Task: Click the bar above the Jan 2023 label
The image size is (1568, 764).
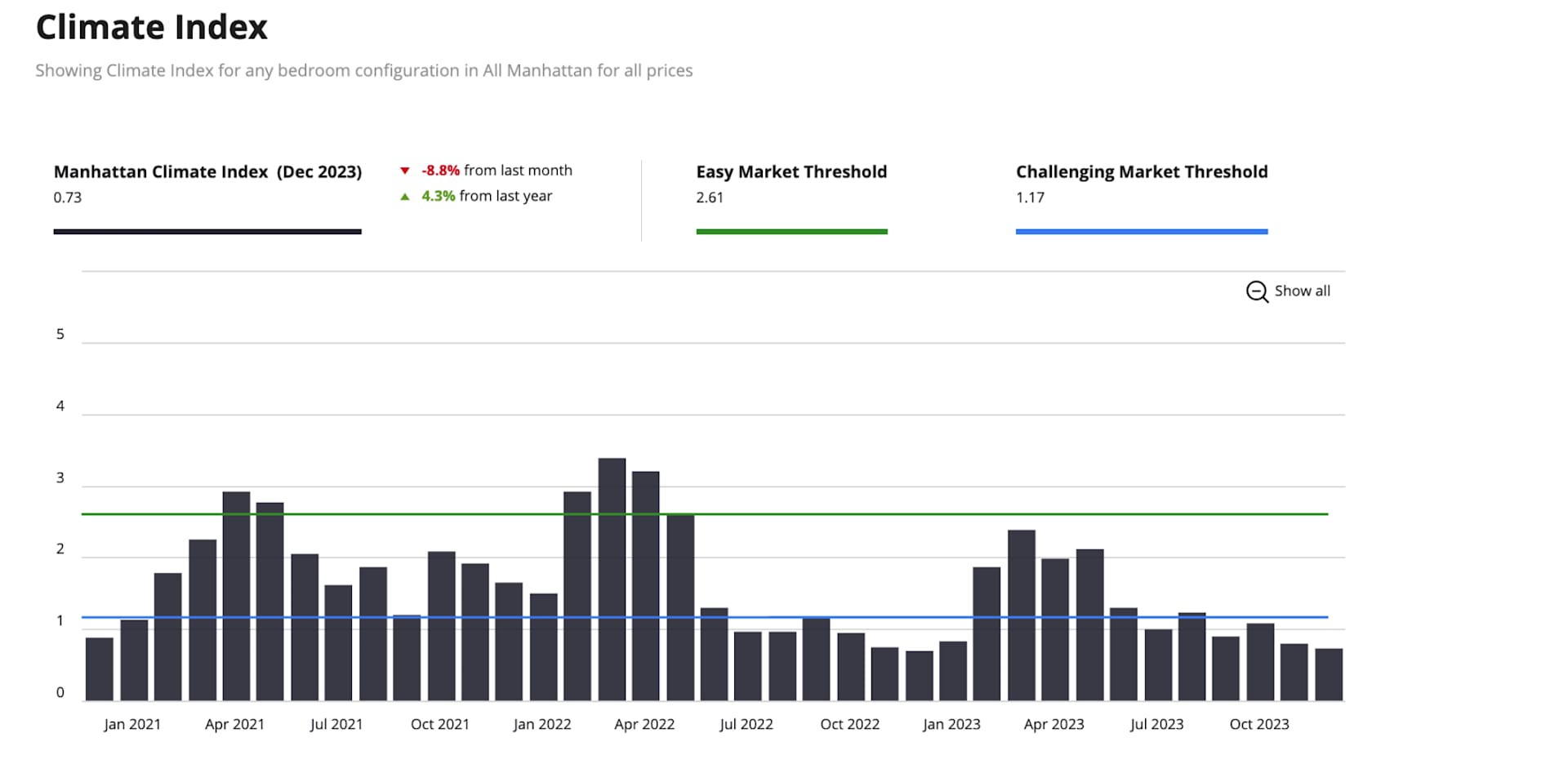Action: [953, 671]
